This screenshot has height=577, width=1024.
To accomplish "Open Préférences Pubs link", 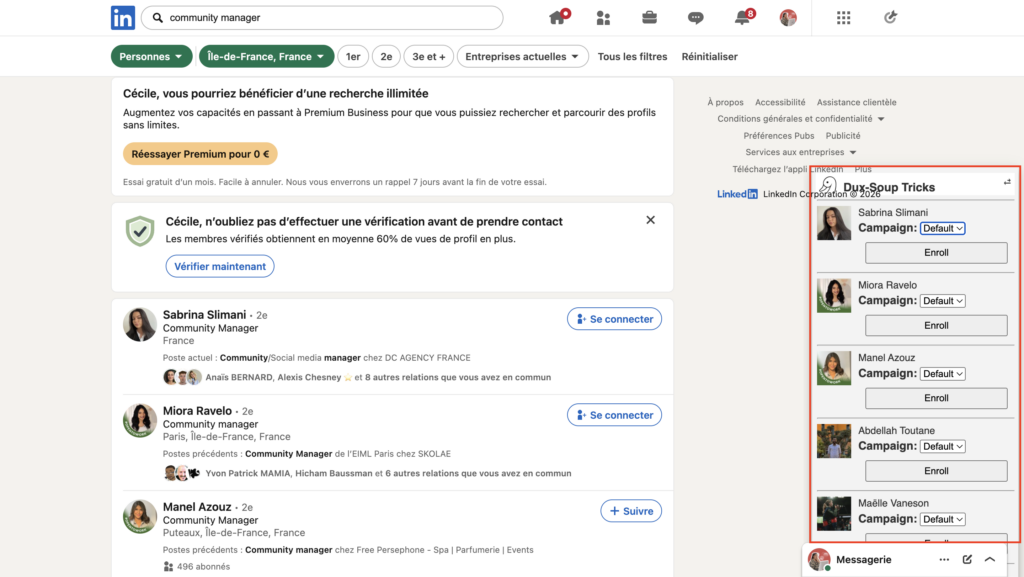I will (778, 136).
